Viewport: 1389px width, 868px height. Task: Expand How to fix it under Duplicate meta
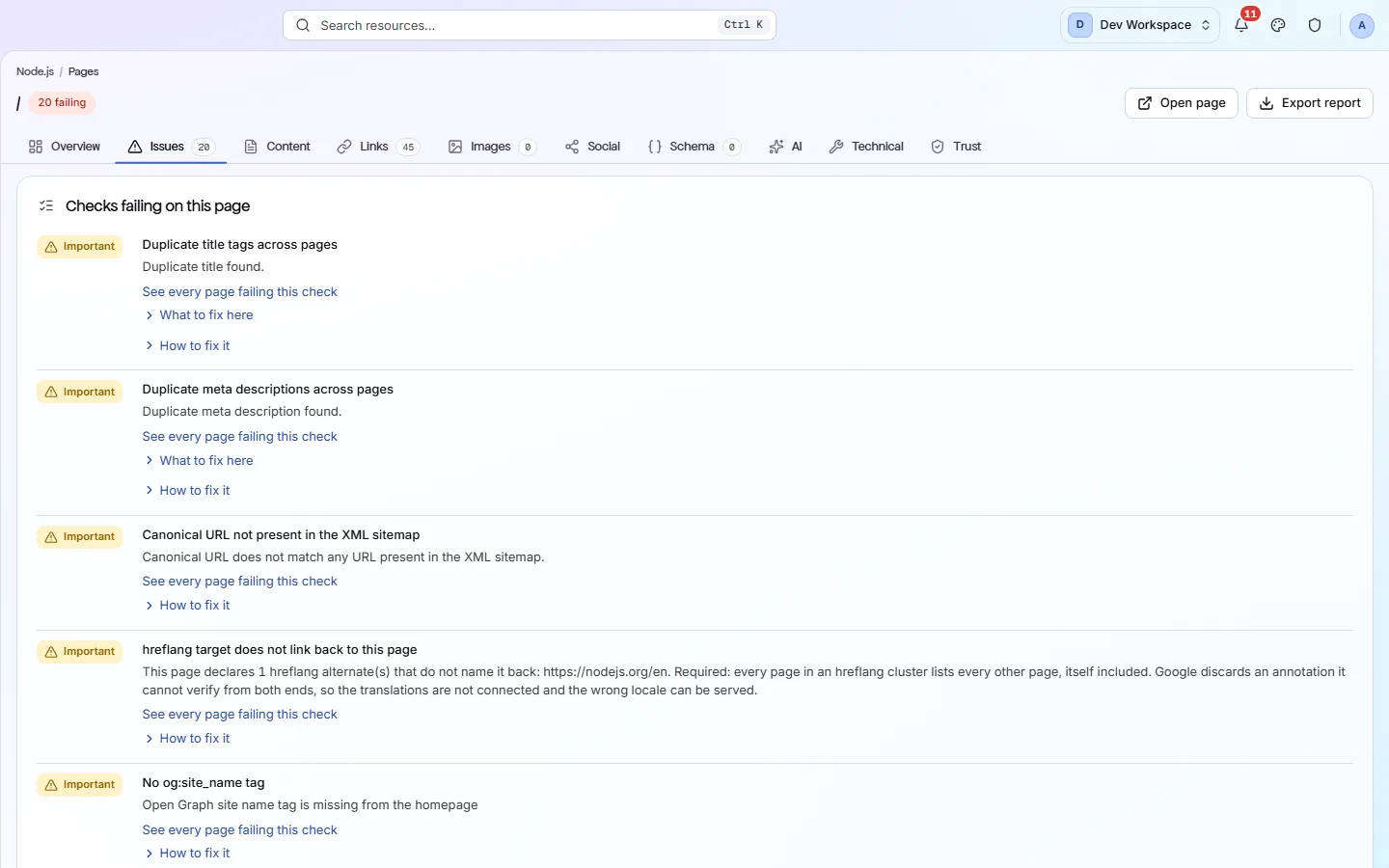pos(187,490)
